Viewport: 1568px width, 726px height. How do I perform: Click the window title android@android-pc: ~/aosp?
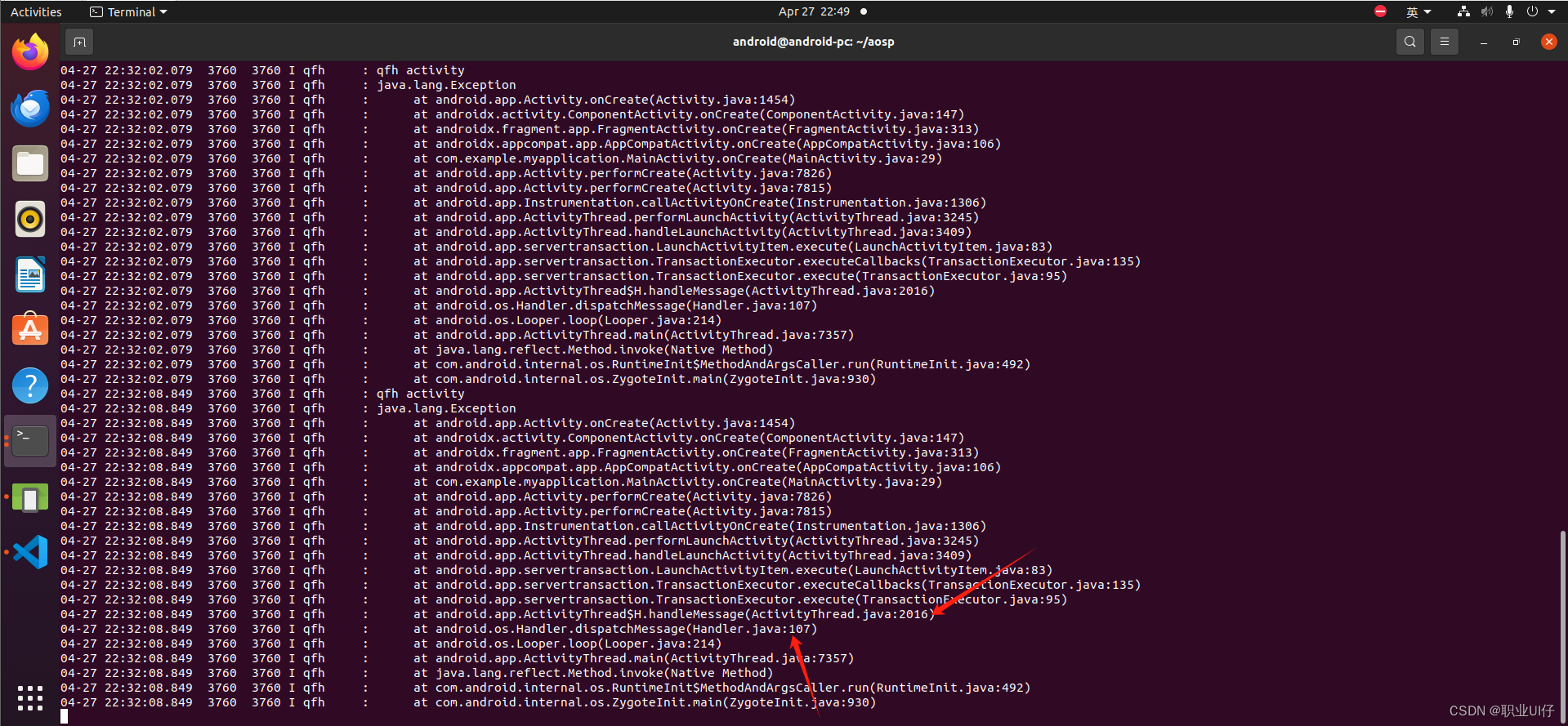[x=813, y=42]
